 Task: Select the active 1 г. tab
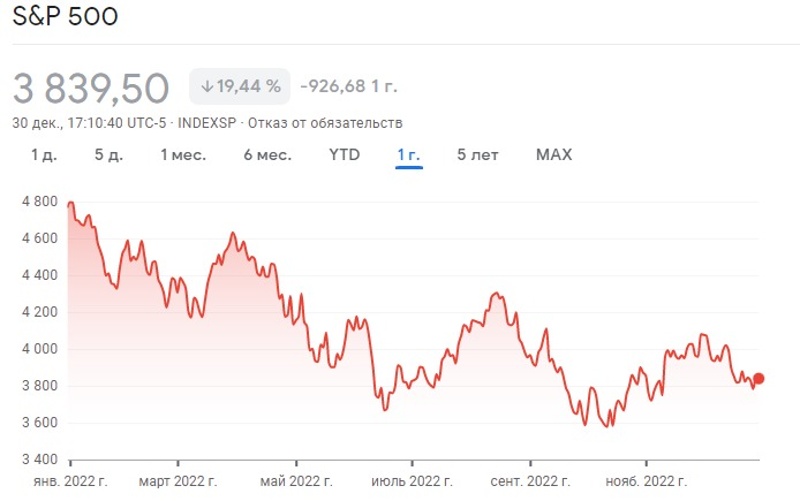[x=409, y=155]
